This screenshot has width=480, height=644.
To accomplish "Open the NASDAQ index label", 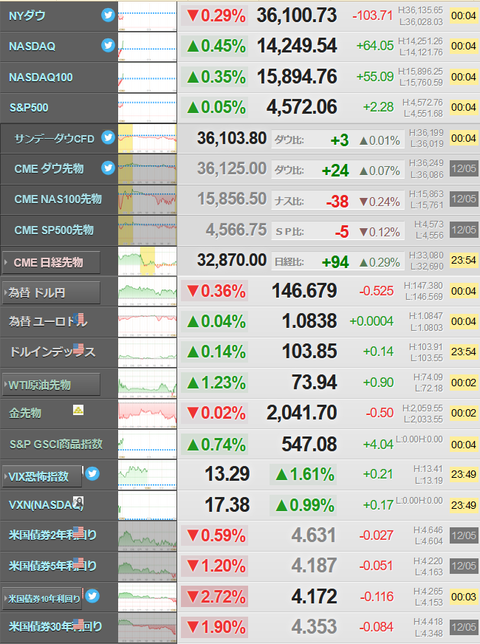I will pos(32,46).
